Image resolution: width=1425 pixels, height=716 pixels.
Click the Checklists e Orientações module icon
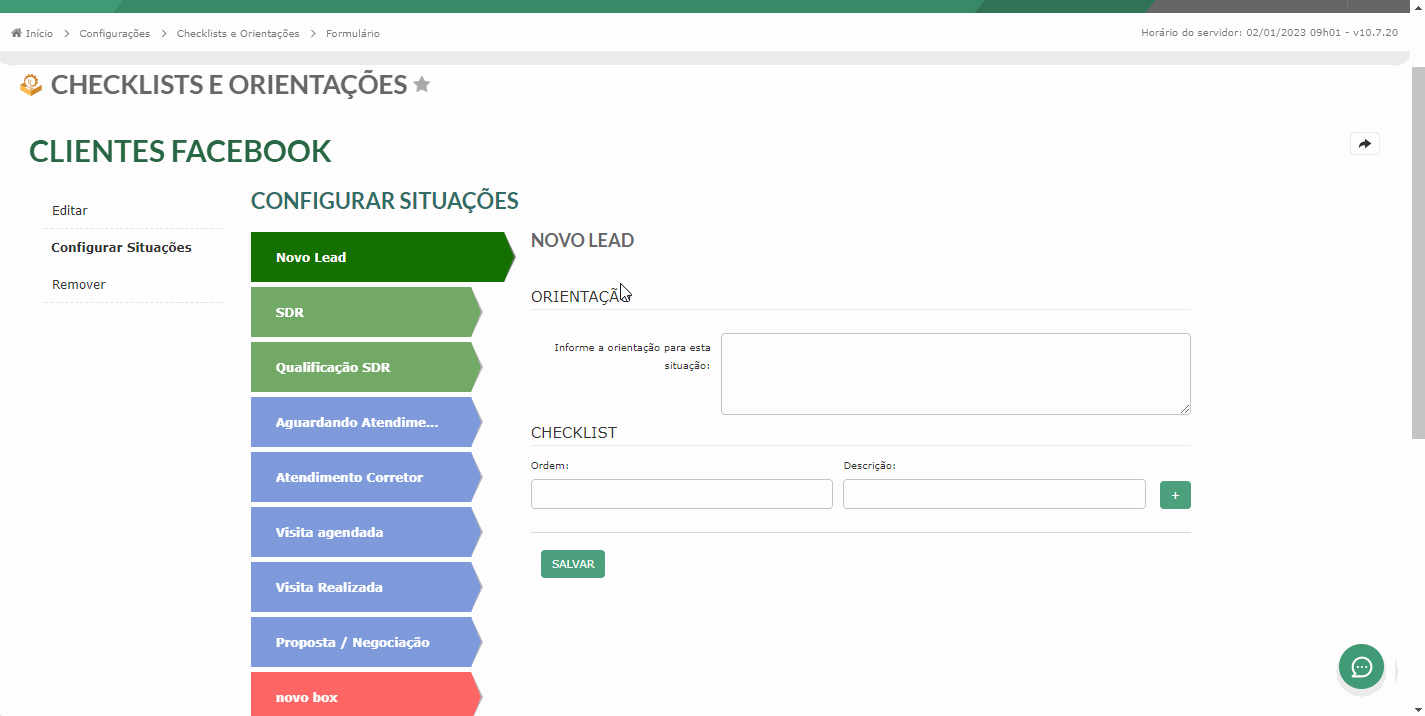[x=31, y=85]
